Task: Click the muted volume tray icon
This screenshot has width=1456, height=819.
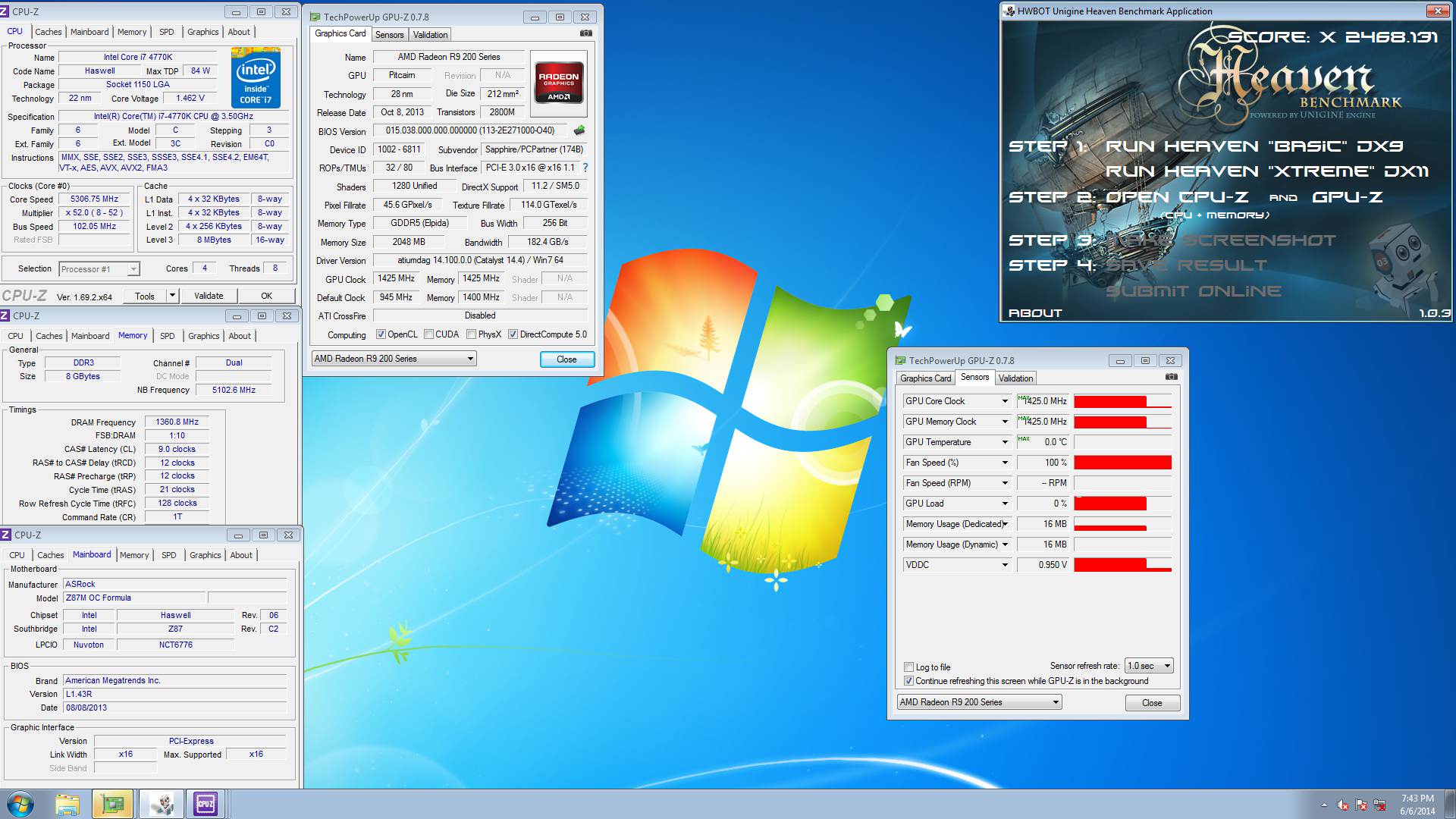Action: pyautogui.click(x=1343, y=805)
